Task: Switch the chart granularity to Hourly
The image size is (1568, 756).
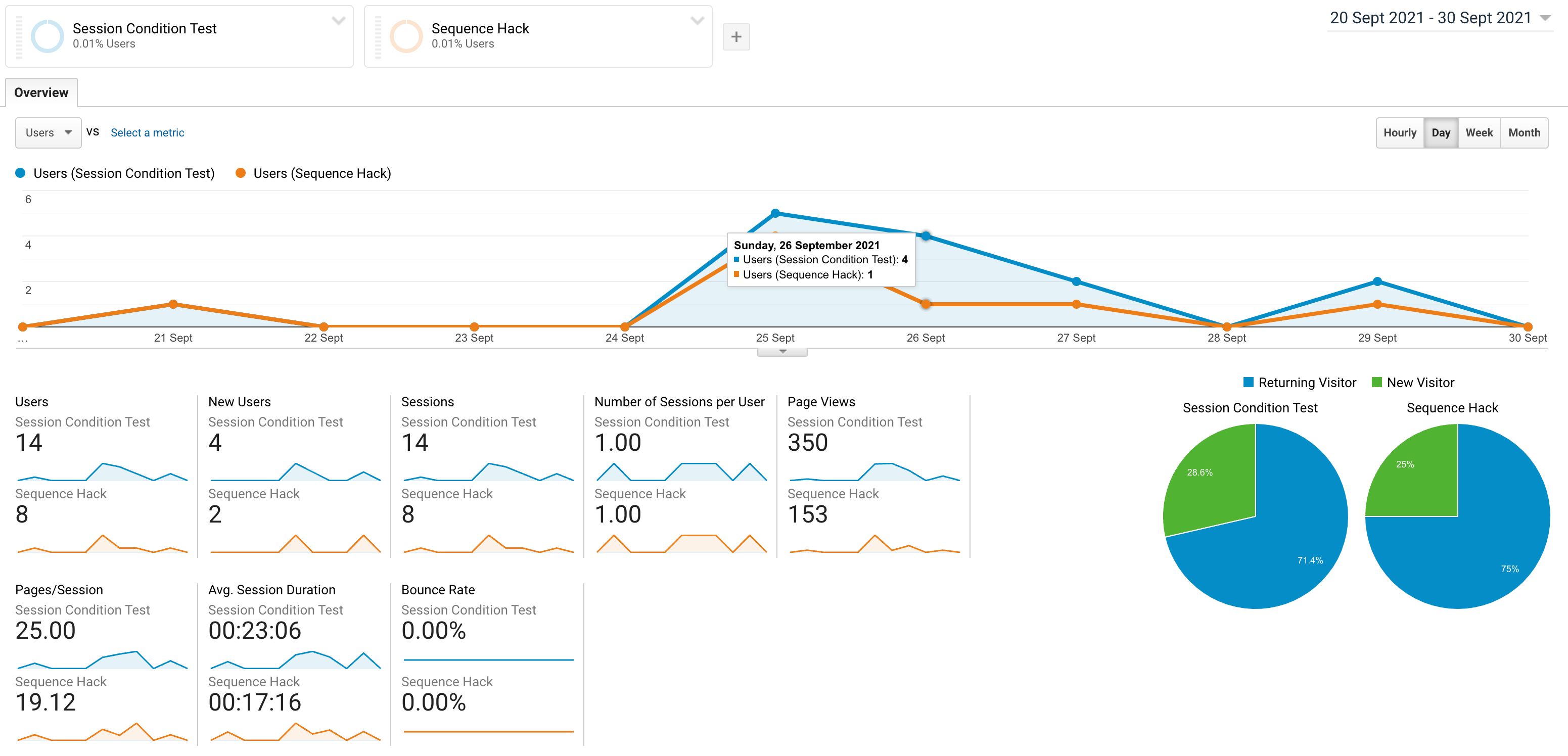Action: 1399,133
